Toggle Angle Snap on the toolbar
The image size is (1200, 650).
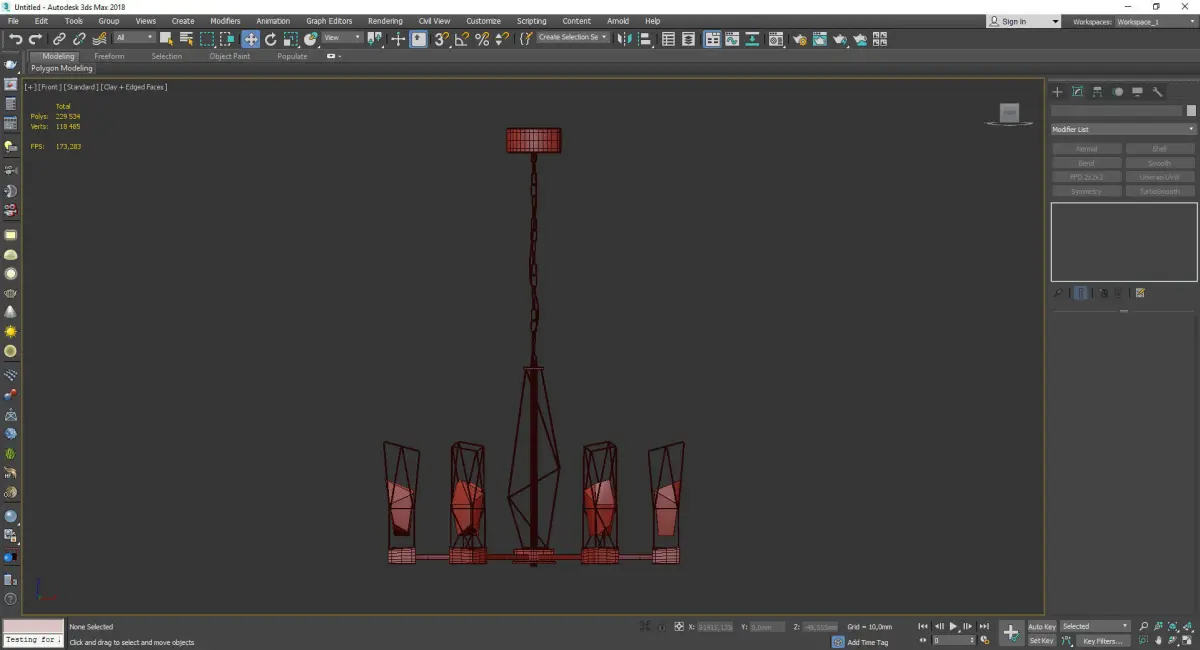click(462, 39)
